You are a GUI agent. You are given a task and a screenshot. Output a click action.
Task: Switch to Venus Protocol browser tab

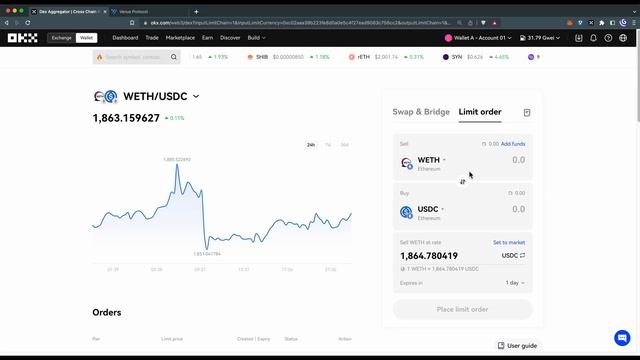coord(133,12)
